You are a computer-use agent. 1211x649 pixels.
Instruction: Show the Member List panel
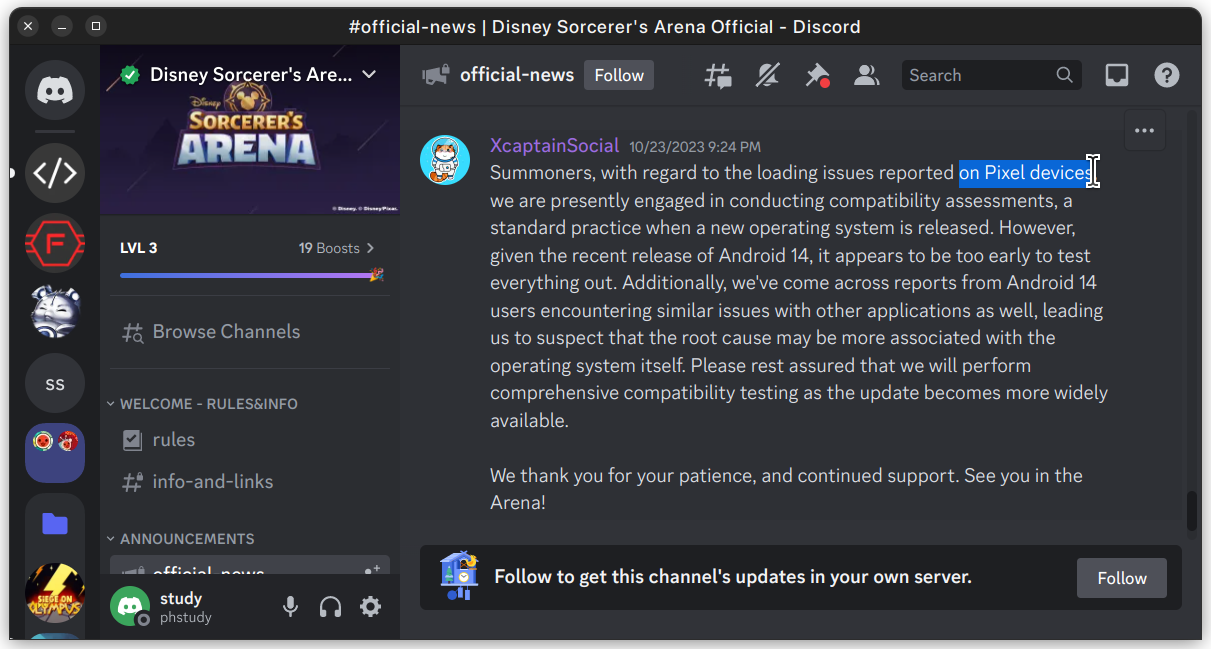(x=866, y=75)
